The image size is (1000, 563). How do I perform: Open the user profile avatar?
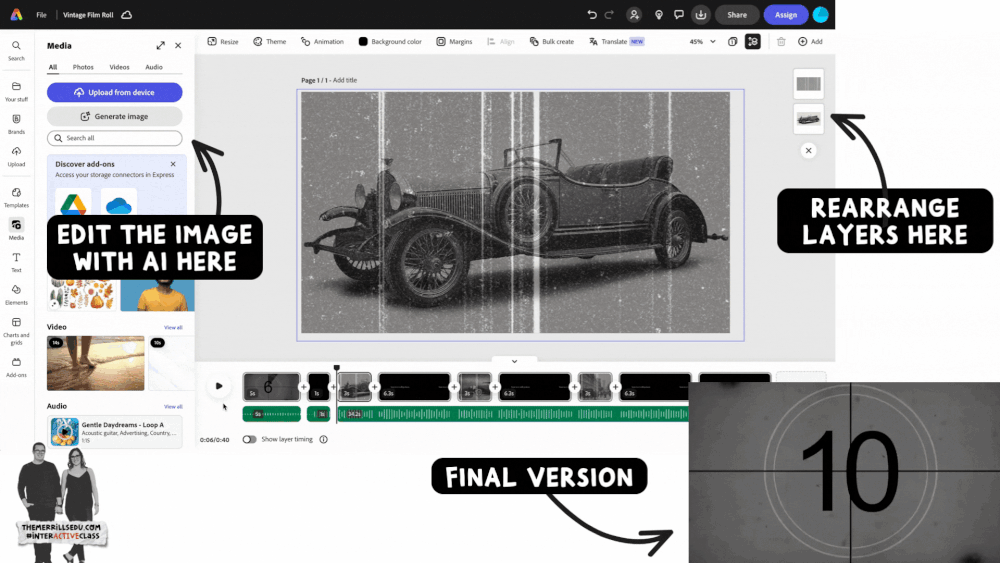point(820,15)
